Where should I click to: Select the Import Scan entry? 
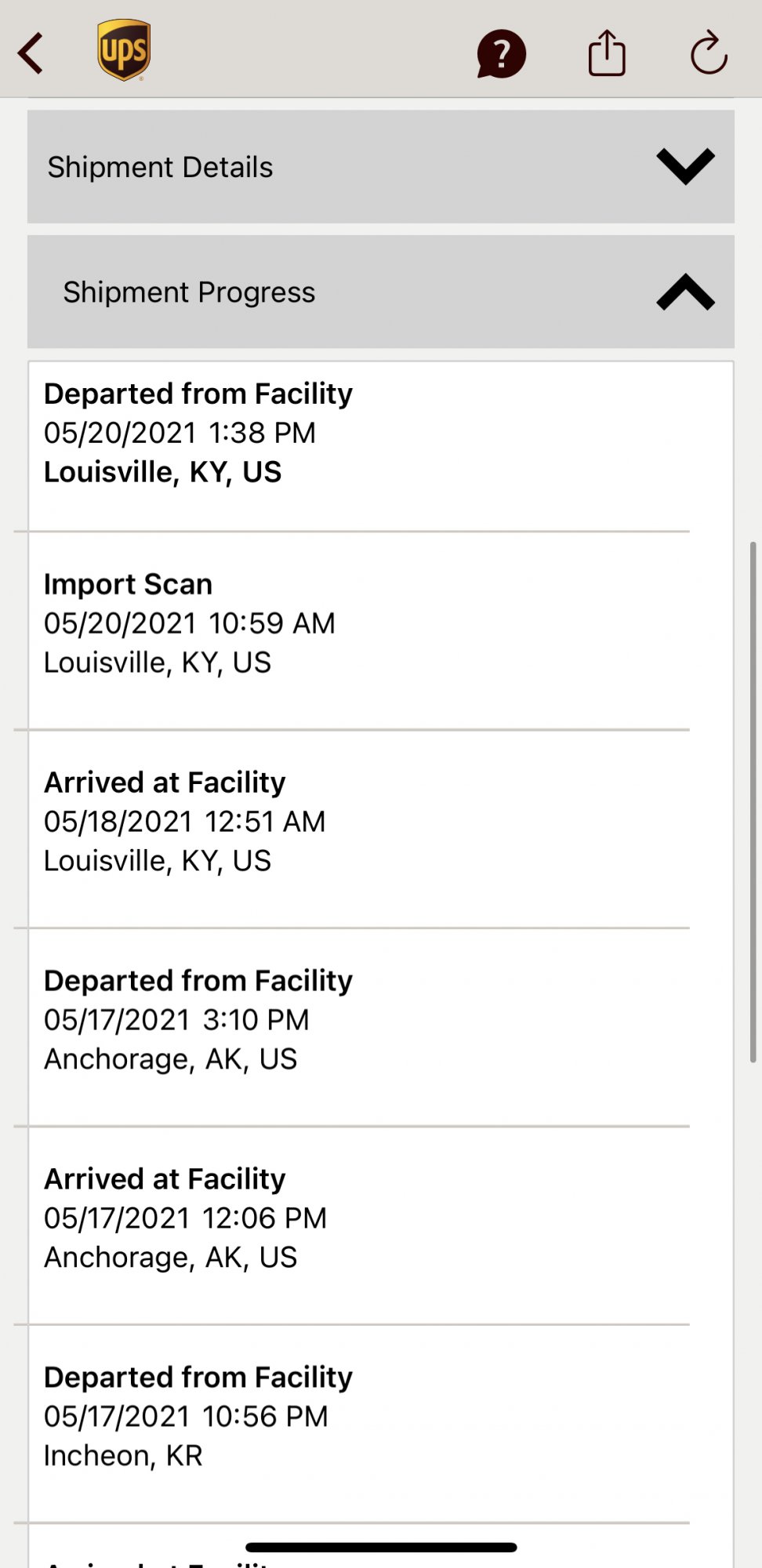point(359,631)
